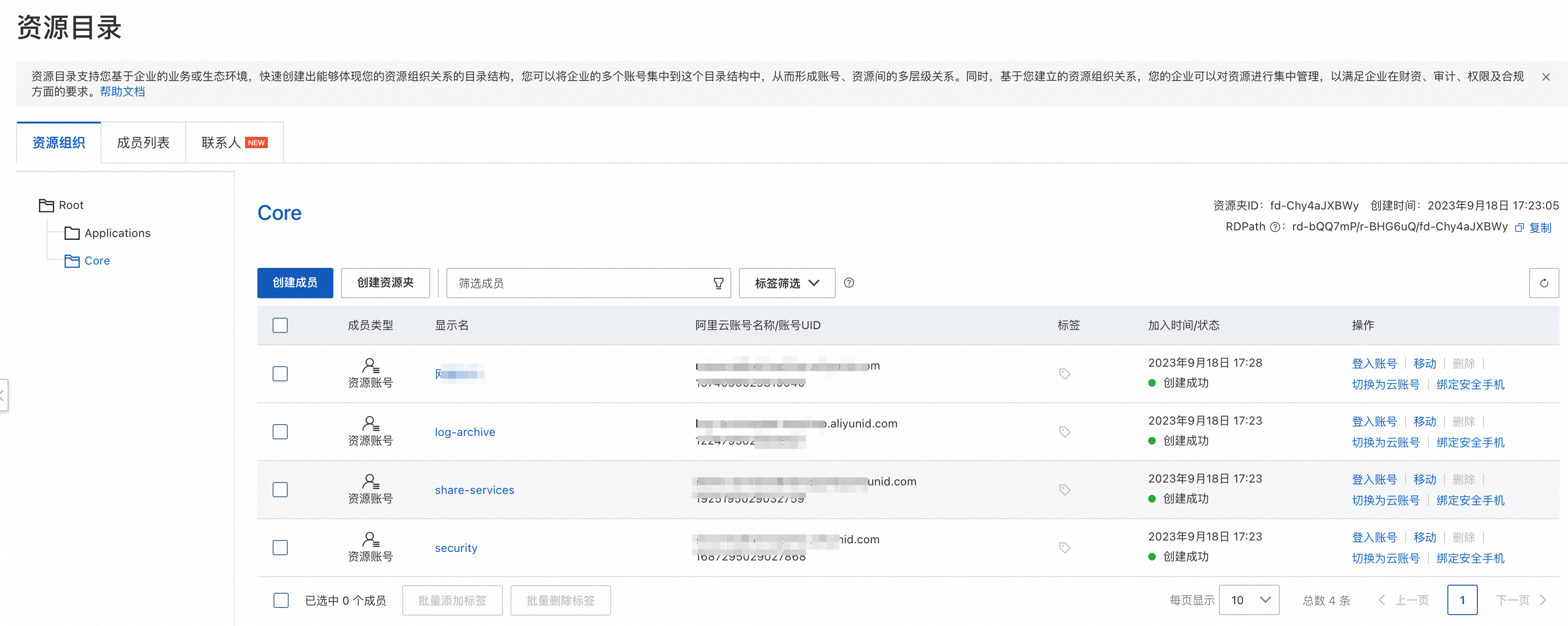The height and width of the screenshot is (626, 1568).
Task: Open the 帮助文档 link
Action: pos(123,92)
